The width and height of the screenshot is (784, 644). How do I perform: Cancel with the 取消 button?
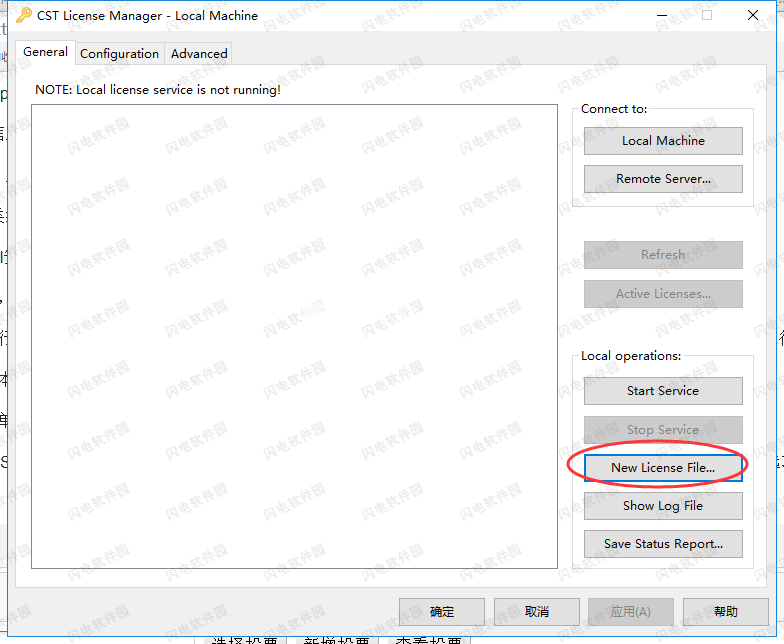[x=537, y=612]
